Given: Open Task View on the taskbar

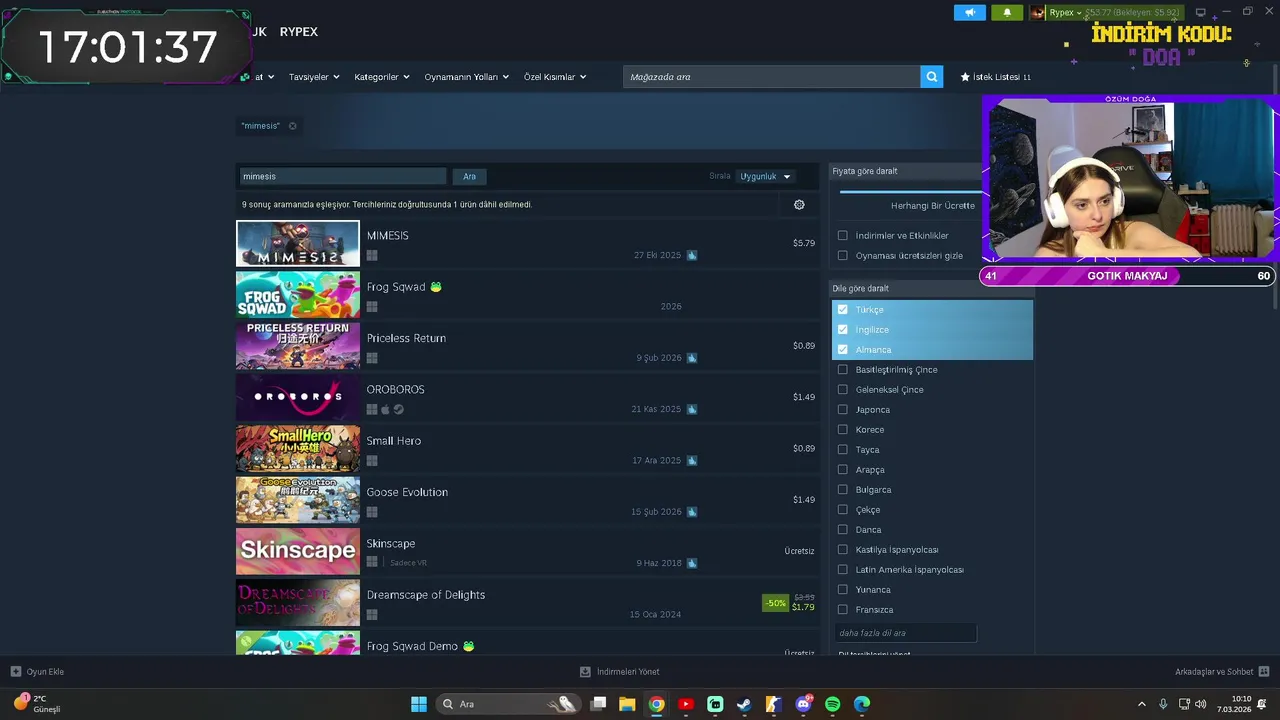Looking at the screenshot, I should 598,704.
